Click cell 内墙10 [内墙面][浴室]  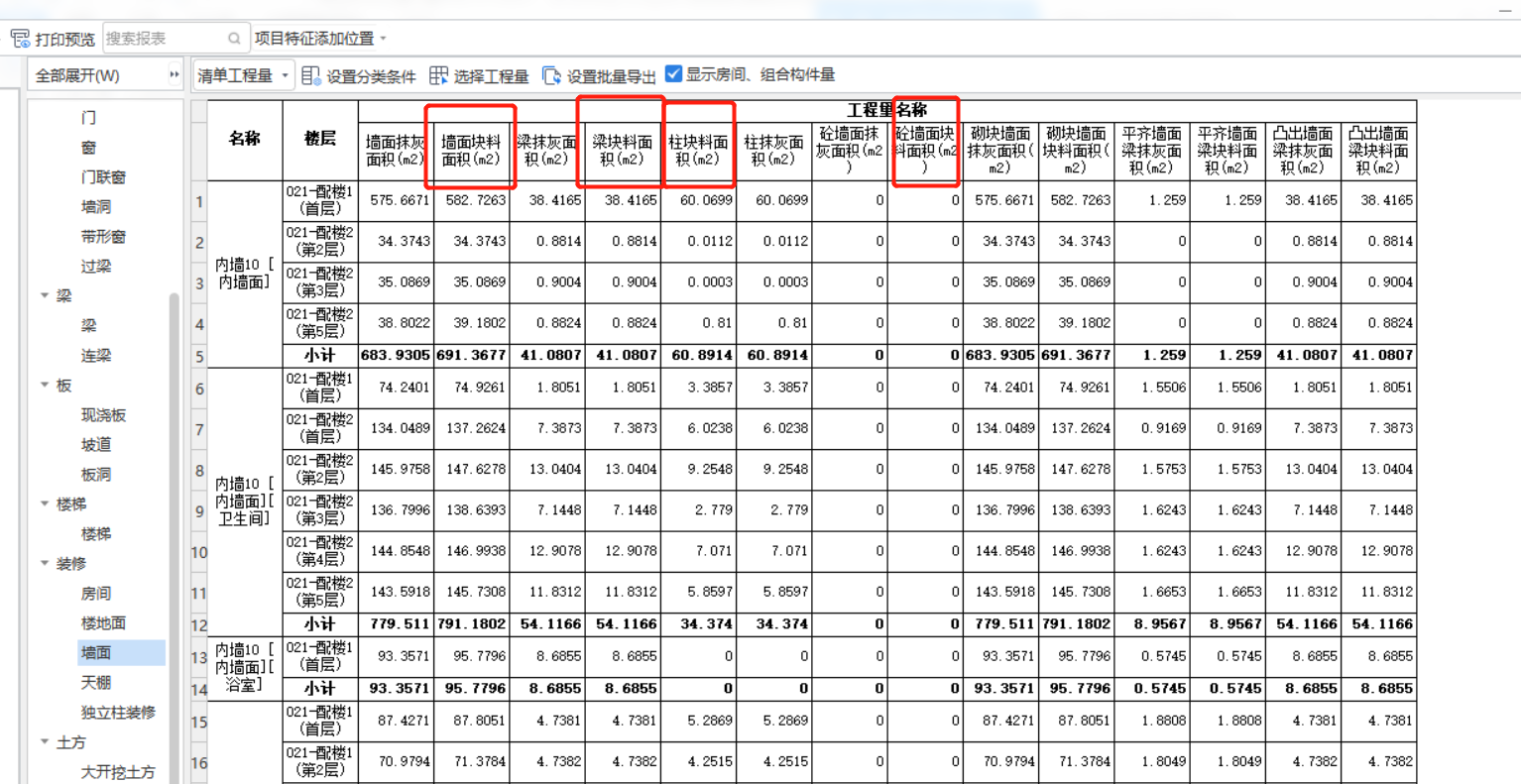click(245, 667)
